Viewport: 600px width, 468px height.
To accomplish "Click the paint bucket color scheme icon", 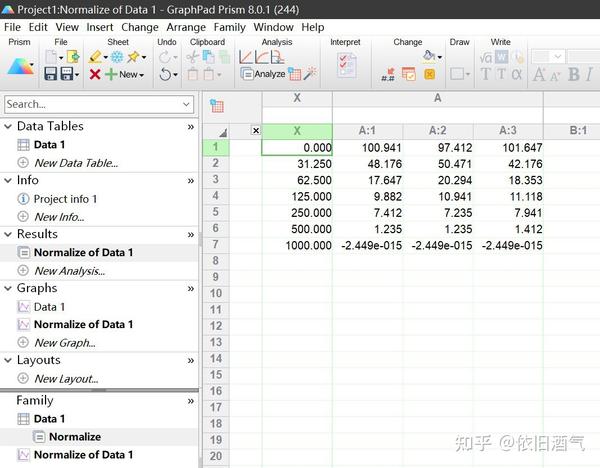I will pyautogui.click(x=429, y=56).
